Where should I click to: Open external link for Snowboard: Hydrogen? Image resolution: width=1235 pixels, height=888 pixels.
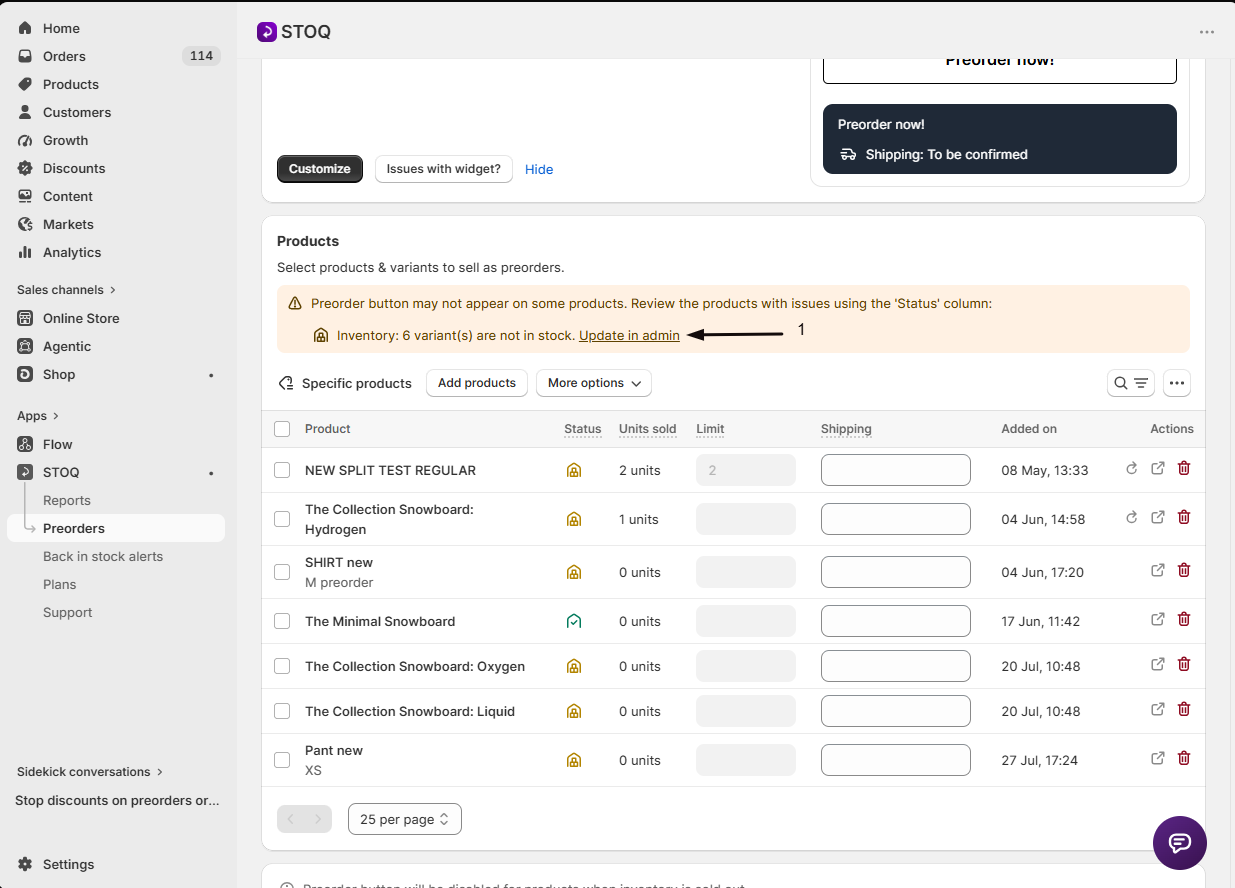pos(1158,517)
